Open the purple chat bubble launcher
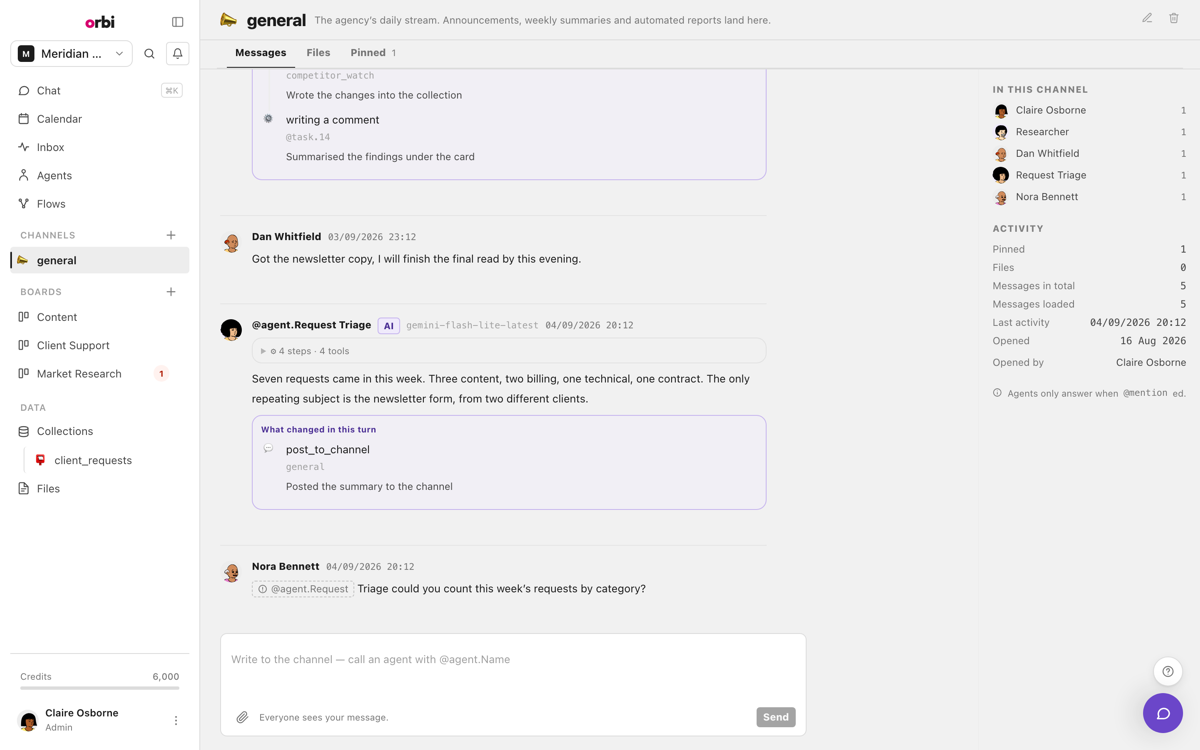The height and width of the screenshot is (750, 1200). click(1163, 713)
